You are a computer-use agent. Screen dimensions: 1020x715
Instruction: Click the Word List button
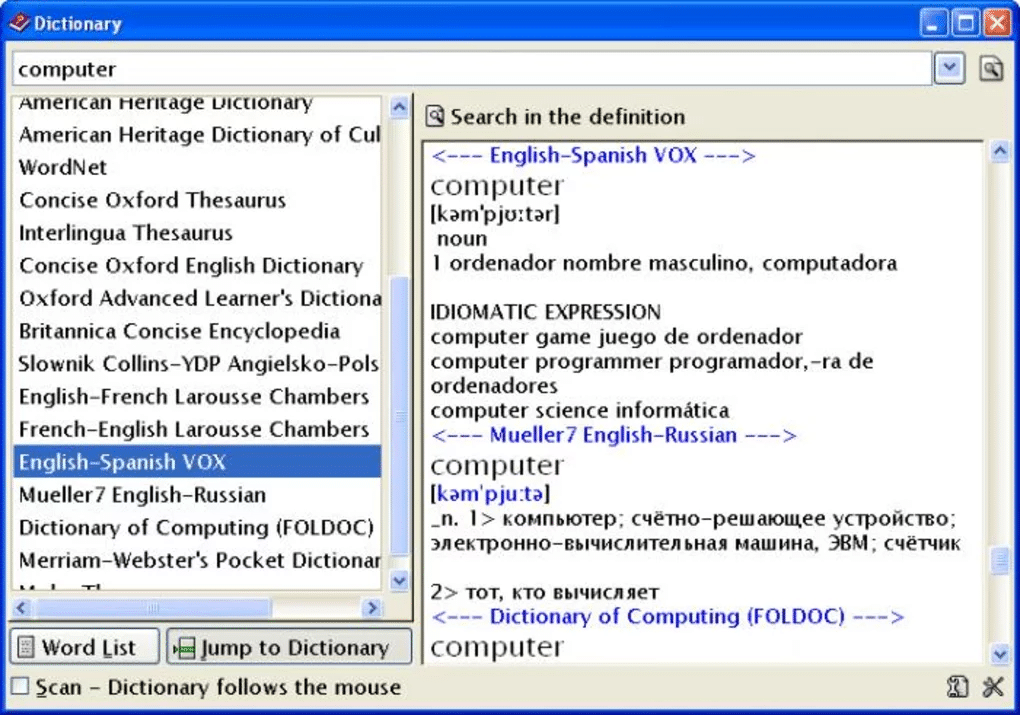point(84,647)
